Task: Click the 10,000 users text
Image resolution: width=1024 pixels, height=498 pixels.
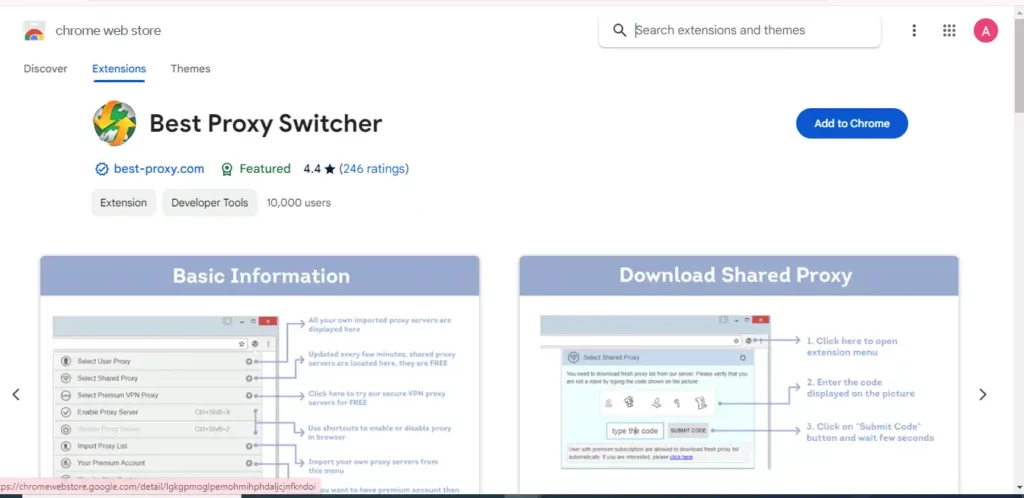Action: pos(298,203)
